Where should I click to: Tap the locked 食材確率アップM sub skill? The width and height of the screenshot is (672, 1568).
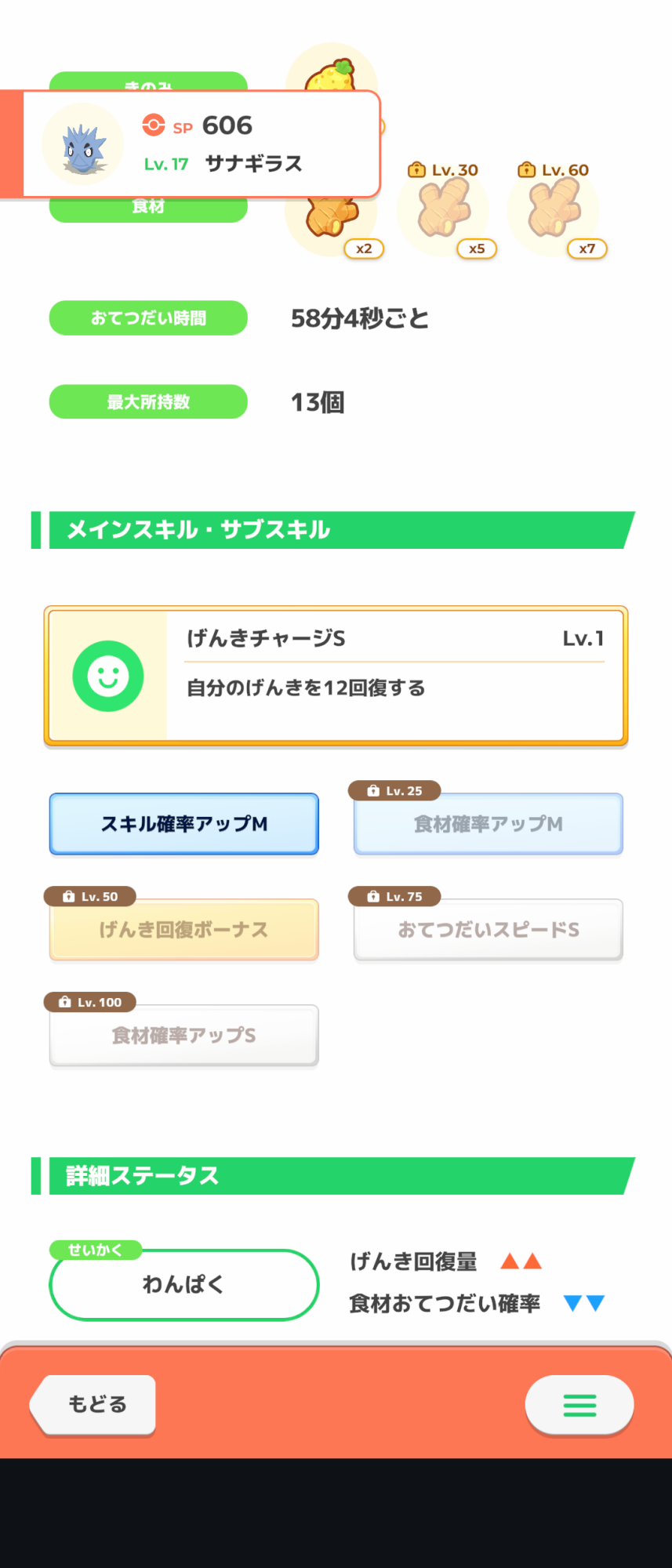489,824
